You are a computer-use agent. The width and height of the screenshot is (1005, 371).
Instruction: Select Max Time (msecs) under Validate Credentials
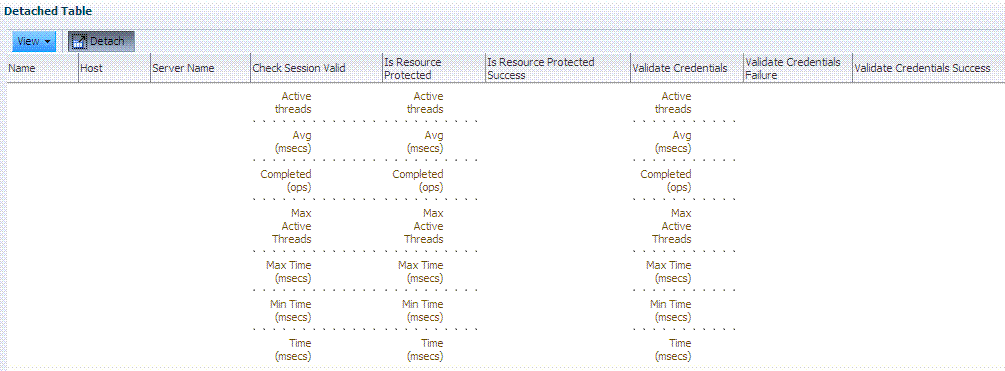pyautogui.click(x=669, y=272)
